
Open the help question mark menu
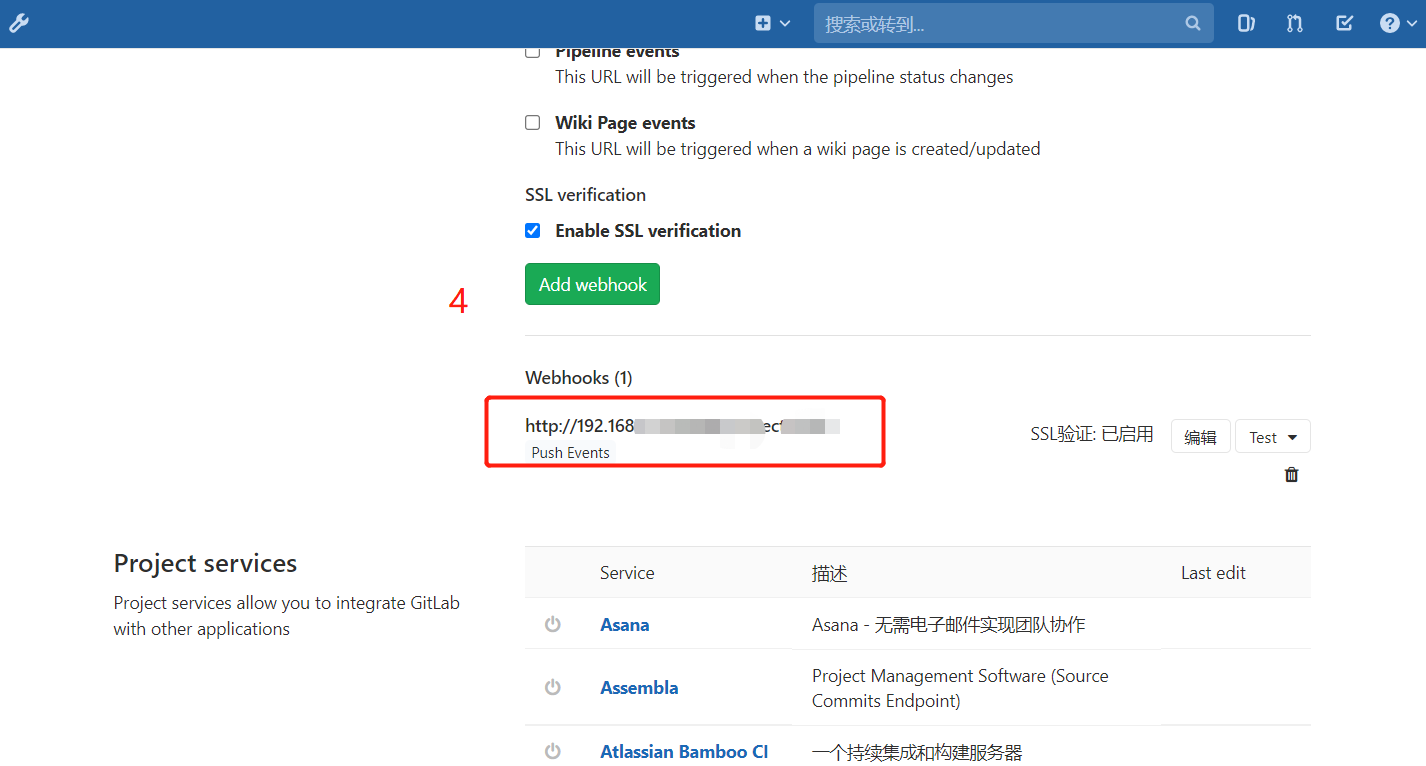(1397, 23)
